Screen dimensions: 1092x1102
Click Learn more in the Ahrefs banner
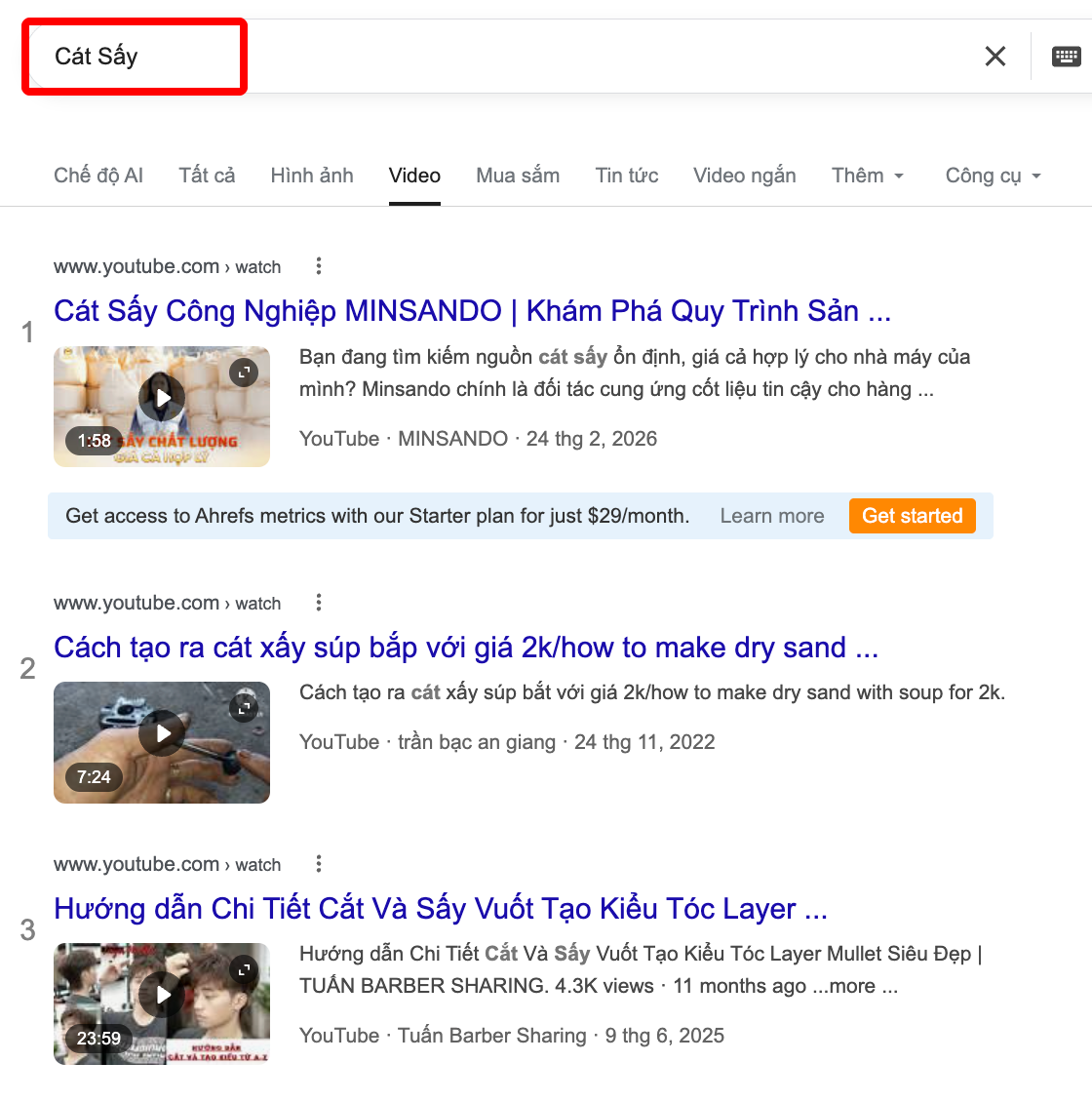point(771,516)
